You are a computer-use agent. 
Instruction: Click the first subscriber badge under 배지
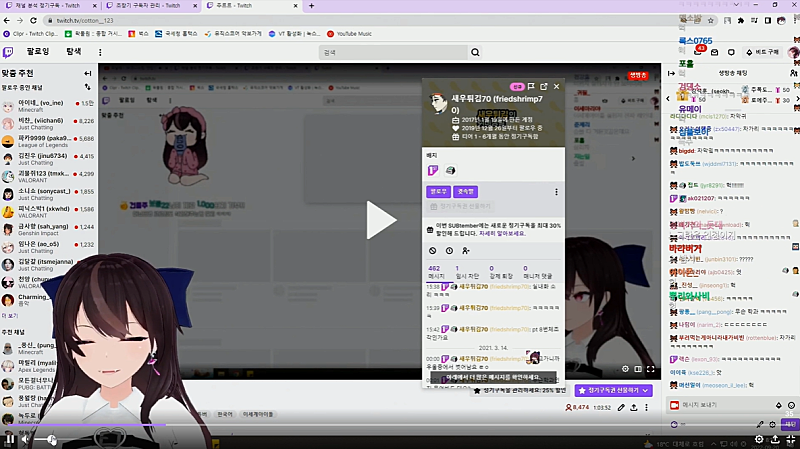tap(433, 170)
